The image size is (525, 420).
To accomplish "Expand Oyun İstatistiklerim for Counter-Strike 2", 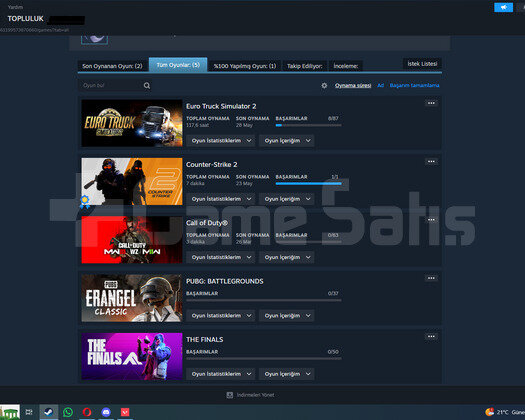I will pos(221,199).
